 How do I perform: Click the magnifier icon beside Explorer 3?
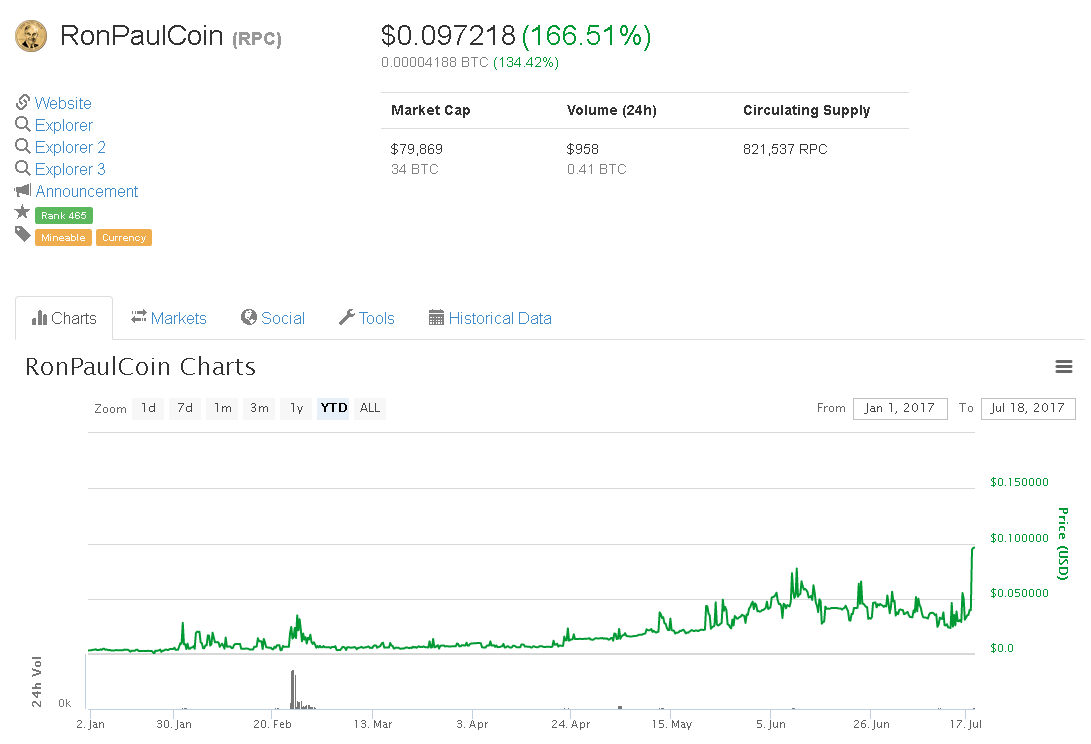(22, 169)
